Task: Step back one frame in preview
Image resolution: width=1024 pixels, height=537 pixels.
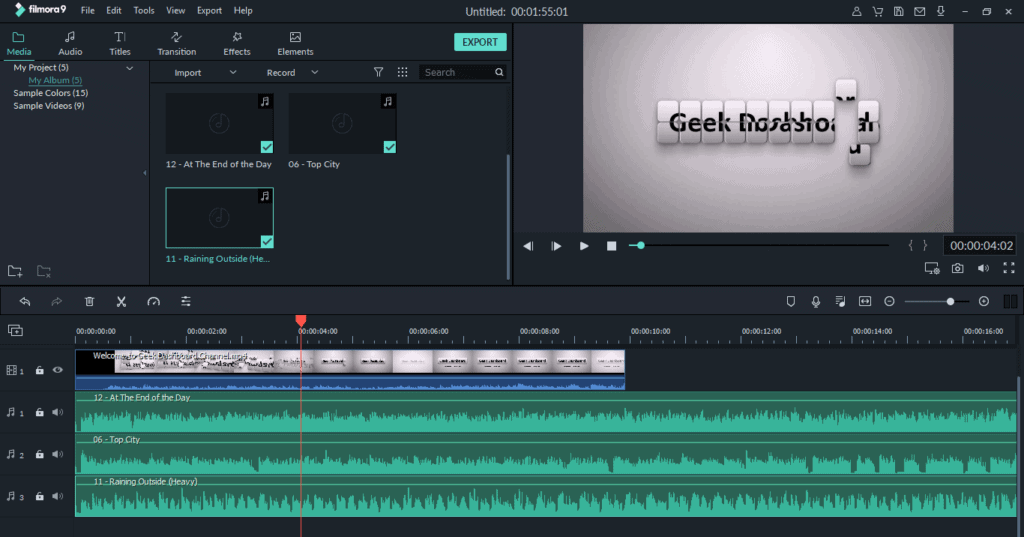Action: pyautogui.click(x=528, y=246)
